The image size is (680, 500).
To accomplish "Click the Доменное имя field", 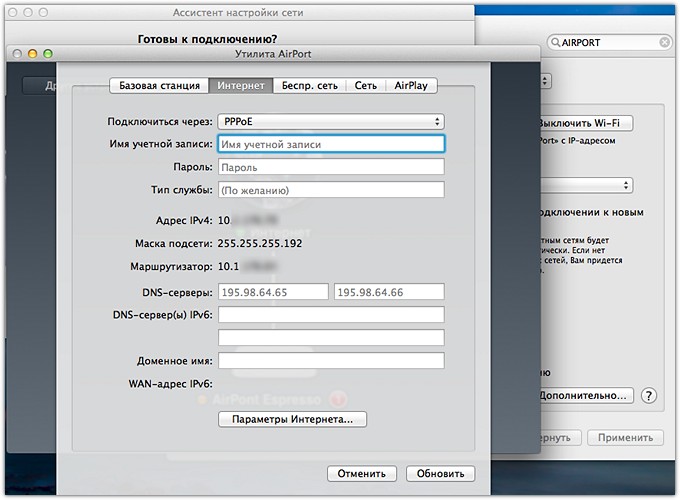I will (x=331, y=360).
